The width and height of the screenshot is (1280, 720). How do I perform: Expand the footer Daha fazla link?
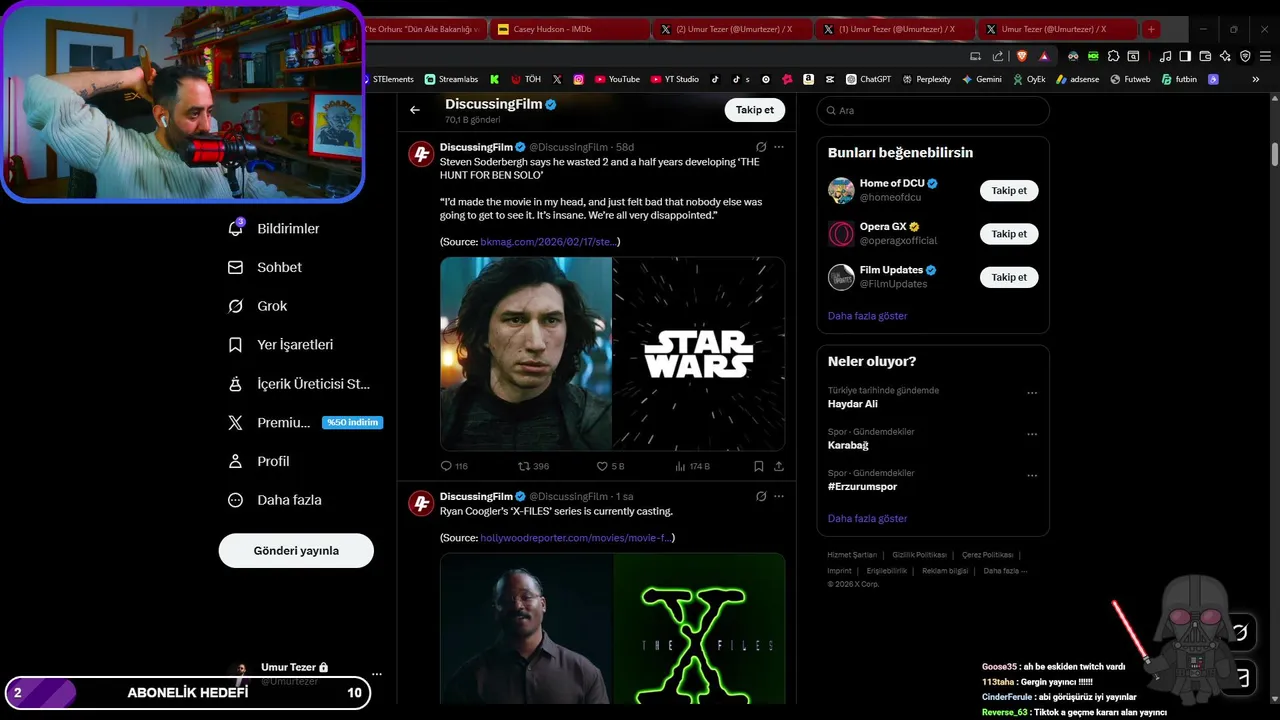tap(1005, 571)
